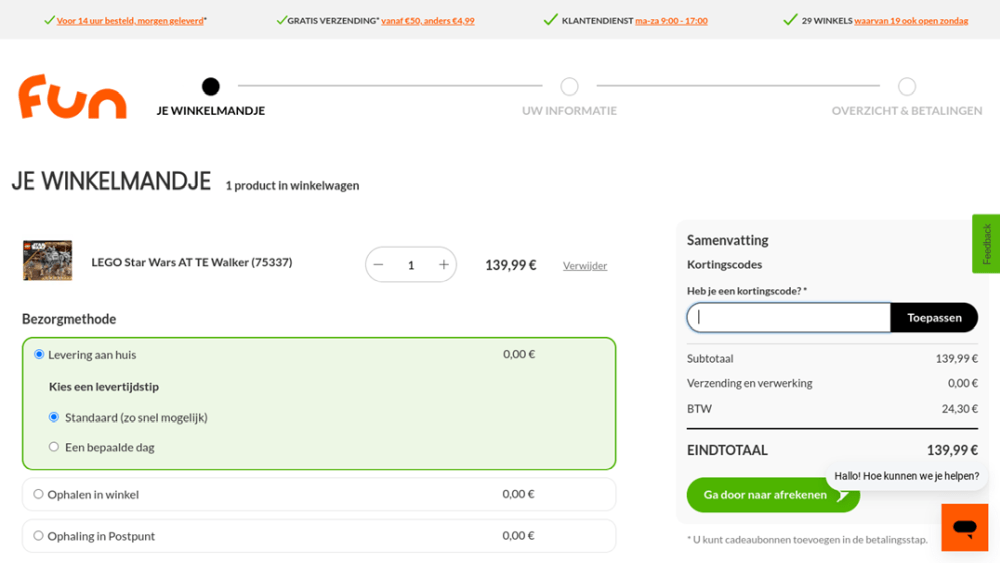Increase quantity with the plus button
Viewport: 1000px width, 563px height.
tap(444, 265)
